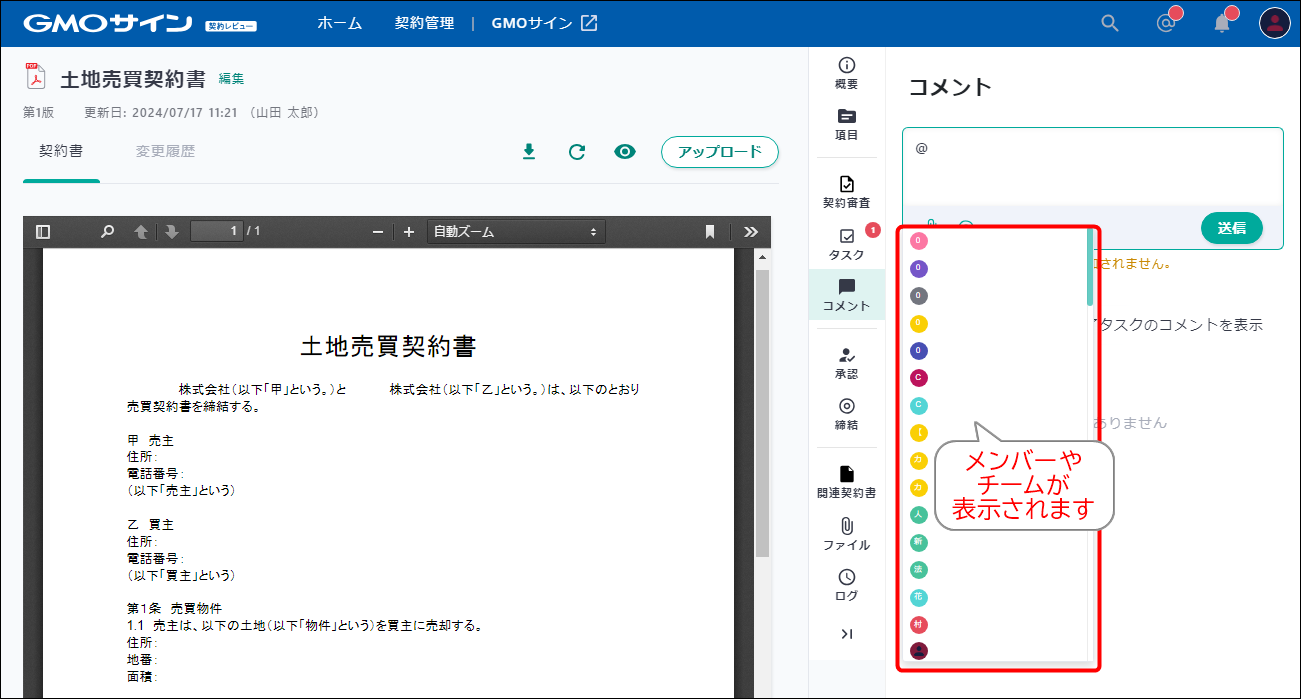Open the 契約管理 menu in top bar
Viewport: 1301px width, 699px height.
coord(423,21)
